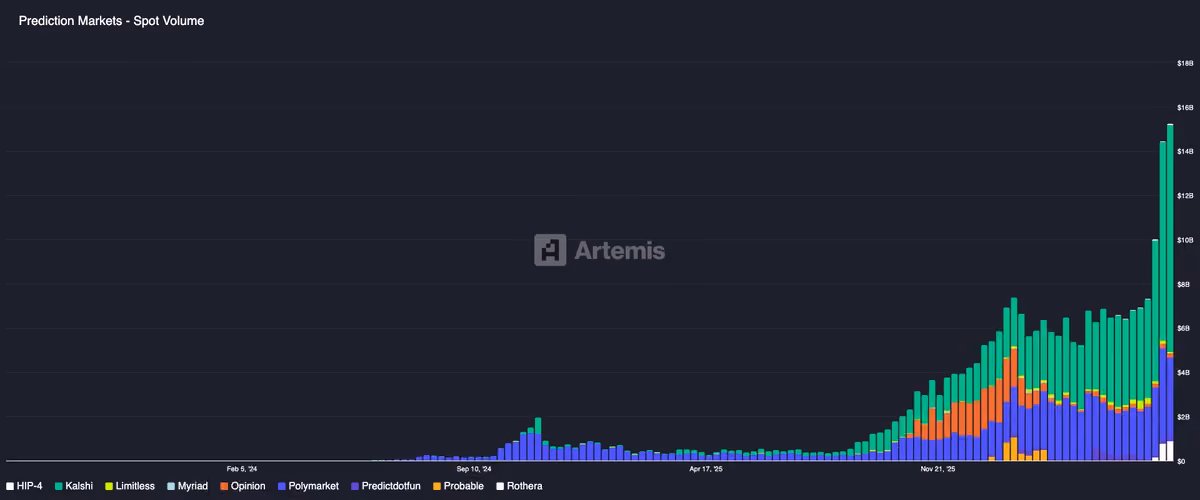Toggle the Opinion legend entry
The image size is (1200, 500).
click(x=245, y=485)
